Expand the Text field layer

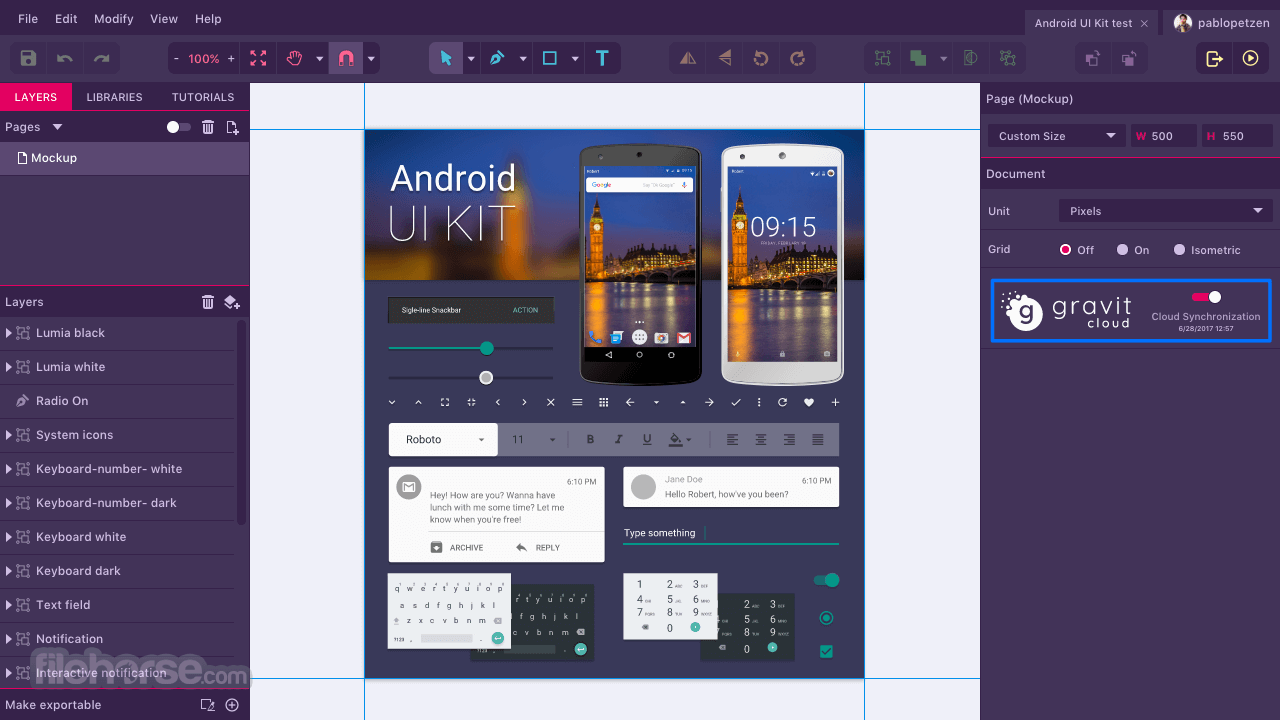pyautogui.click(x=9, y=605)
